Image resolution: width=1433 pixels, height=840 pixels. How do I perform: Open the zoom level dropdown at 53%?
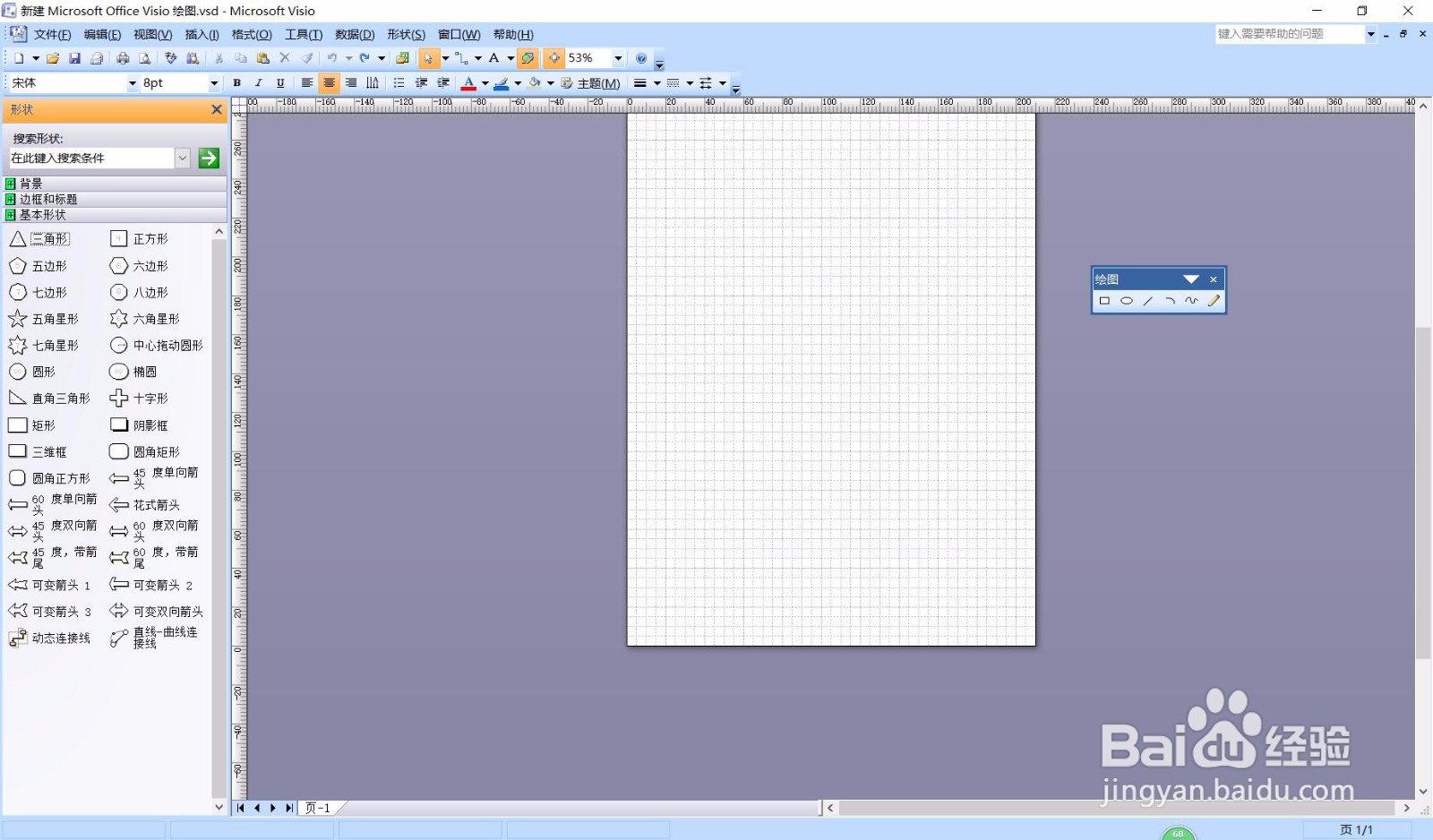[618, 58]
